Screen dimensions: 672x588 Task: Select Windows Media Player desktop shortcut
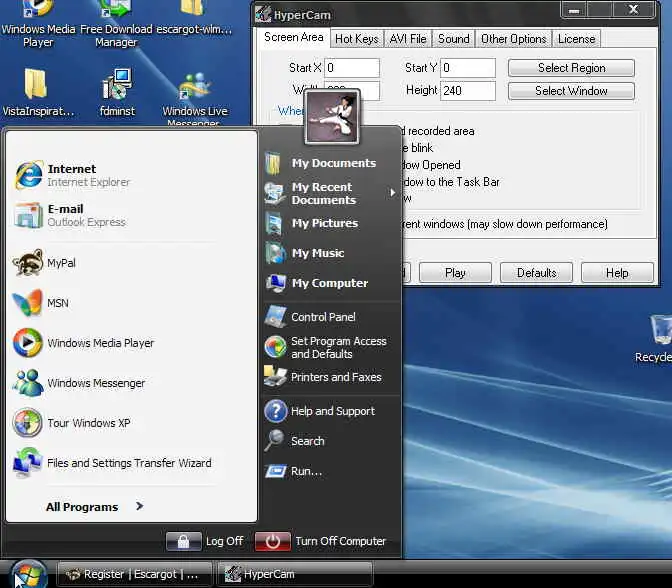[x=38, y=24]
